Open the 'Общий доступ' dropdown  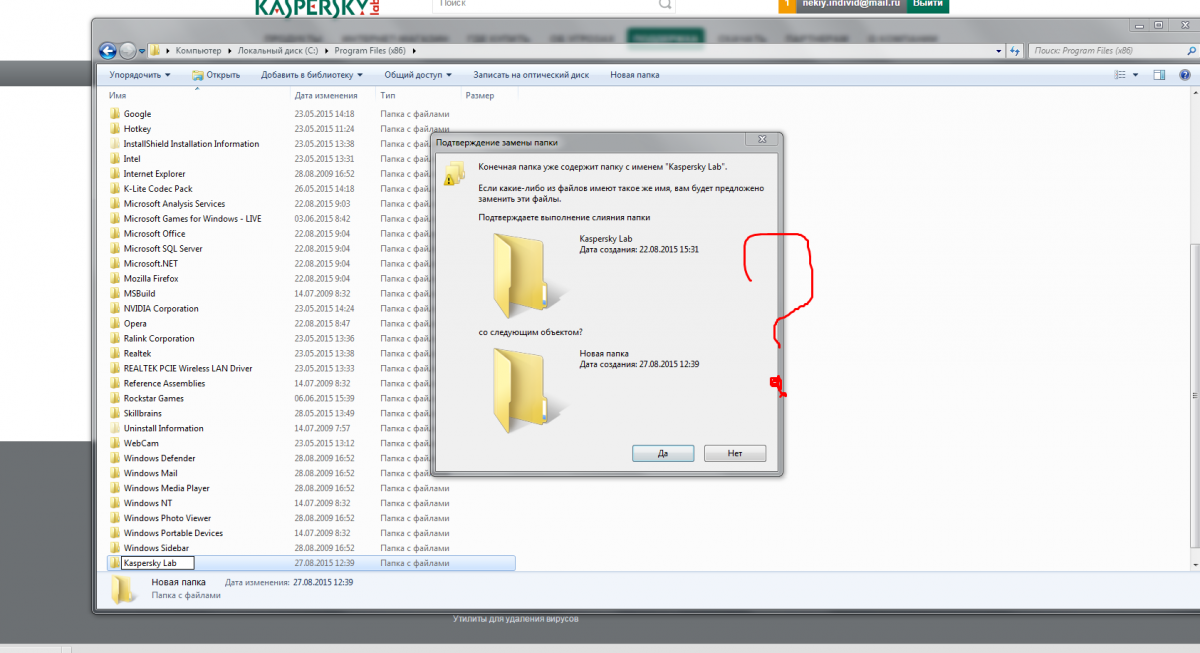click(x=417, y=75)
